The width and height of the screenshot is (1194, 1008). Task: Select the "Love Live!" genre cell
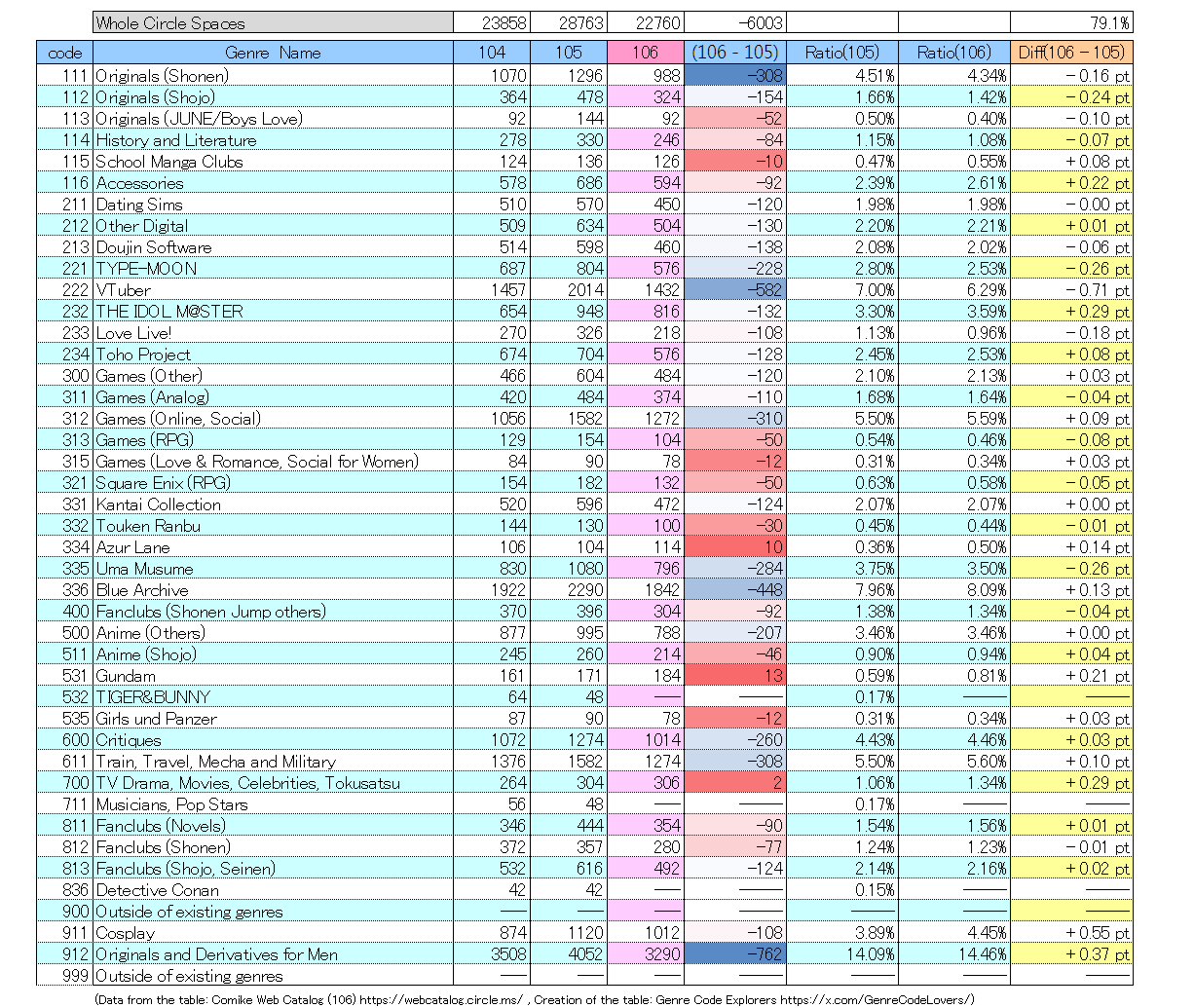click(x=273, y=333)
